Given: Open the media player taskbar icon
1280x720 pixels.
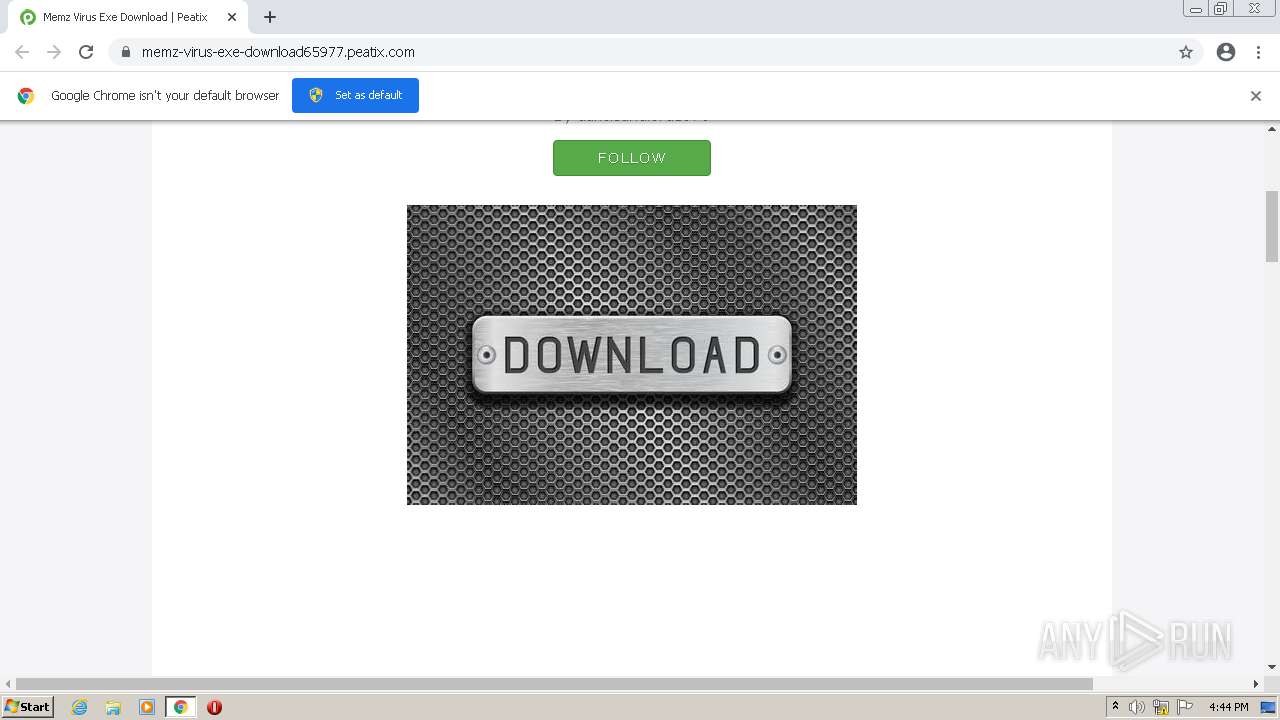Looking at the screenshot, I should [x=147, y=707].
